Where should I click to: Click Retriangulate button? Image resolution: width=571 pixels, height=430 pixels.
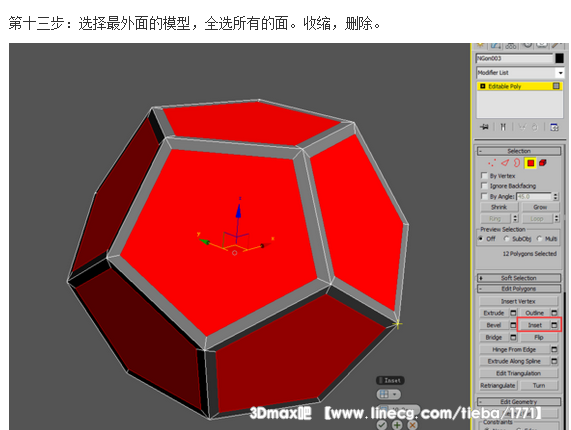(498, 385)
